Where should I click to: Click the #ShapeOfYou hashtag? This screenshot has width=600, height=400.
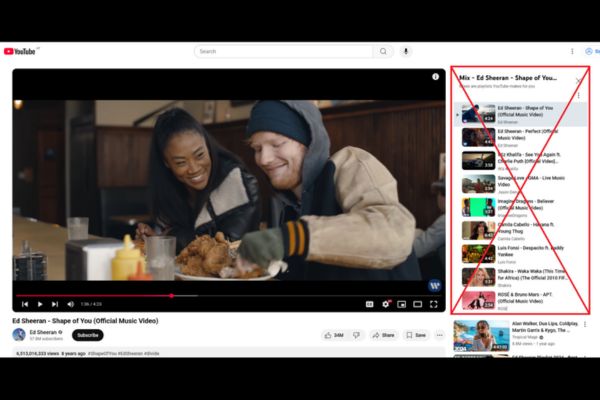[x=102, y=354]
